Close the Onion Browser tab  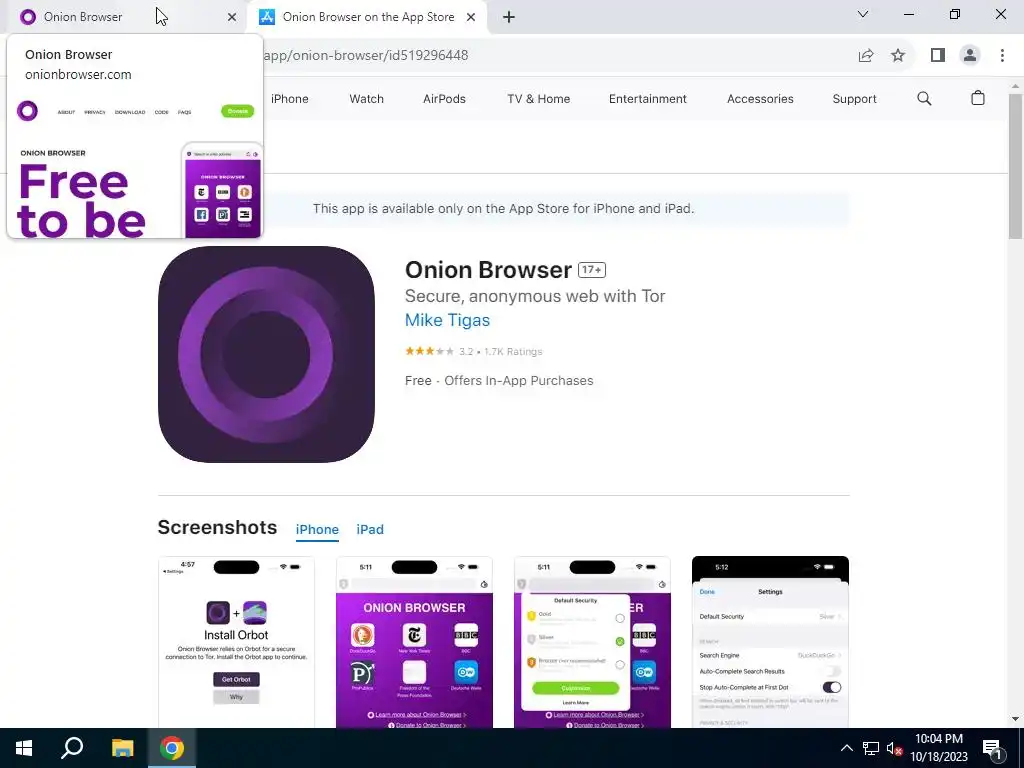(232, 18)
